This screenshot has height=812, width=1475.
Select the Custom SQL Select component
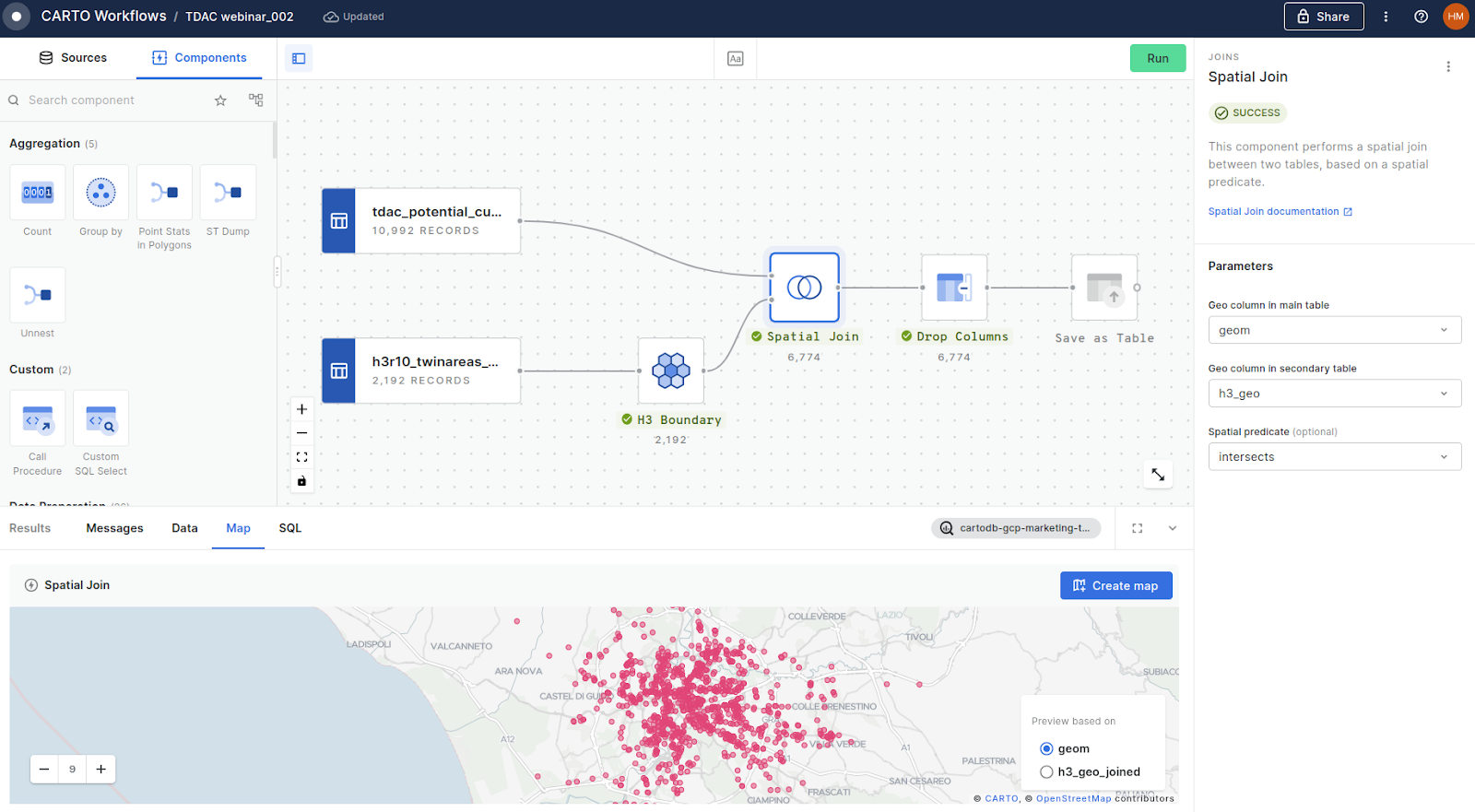[101, 418]
